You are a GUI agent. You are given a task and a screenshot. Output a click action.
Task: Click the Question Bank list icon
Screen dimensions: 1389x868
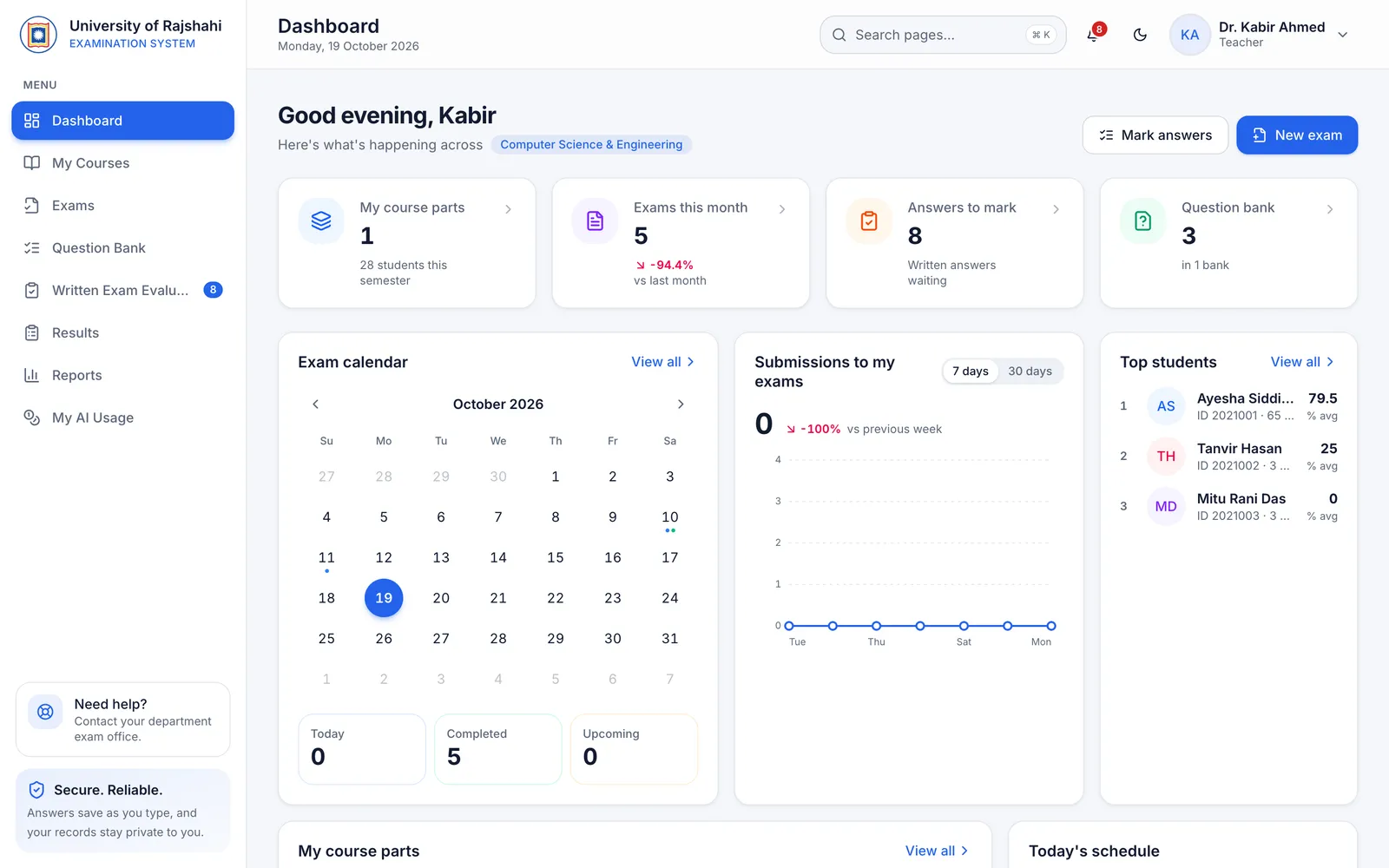pyautogui.click(x=32, y=248)
